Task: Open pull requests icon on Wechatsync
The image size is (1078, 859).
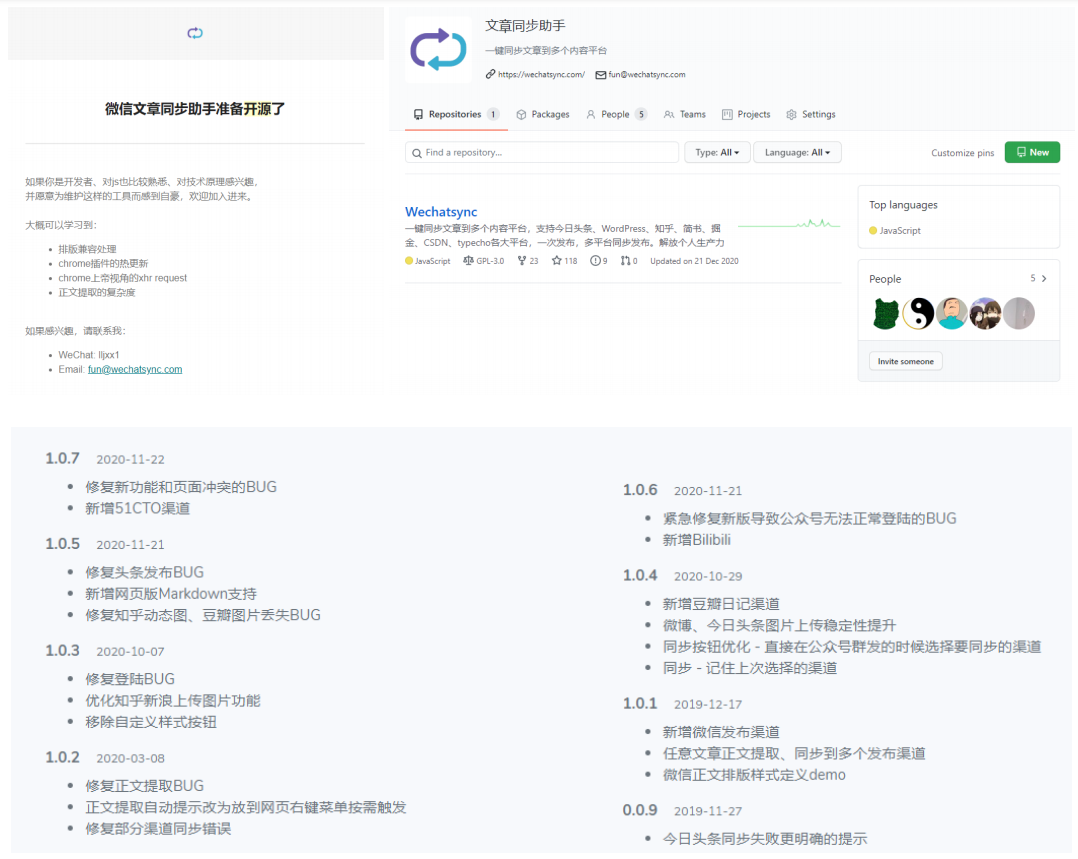Action: tap(625, 261)
